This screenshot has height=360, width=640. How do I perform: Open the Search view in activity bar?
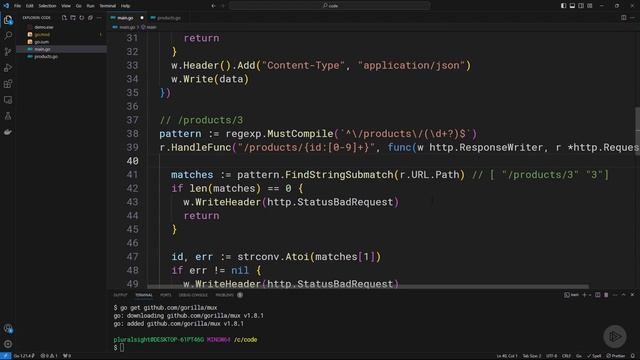coord(8,36)
